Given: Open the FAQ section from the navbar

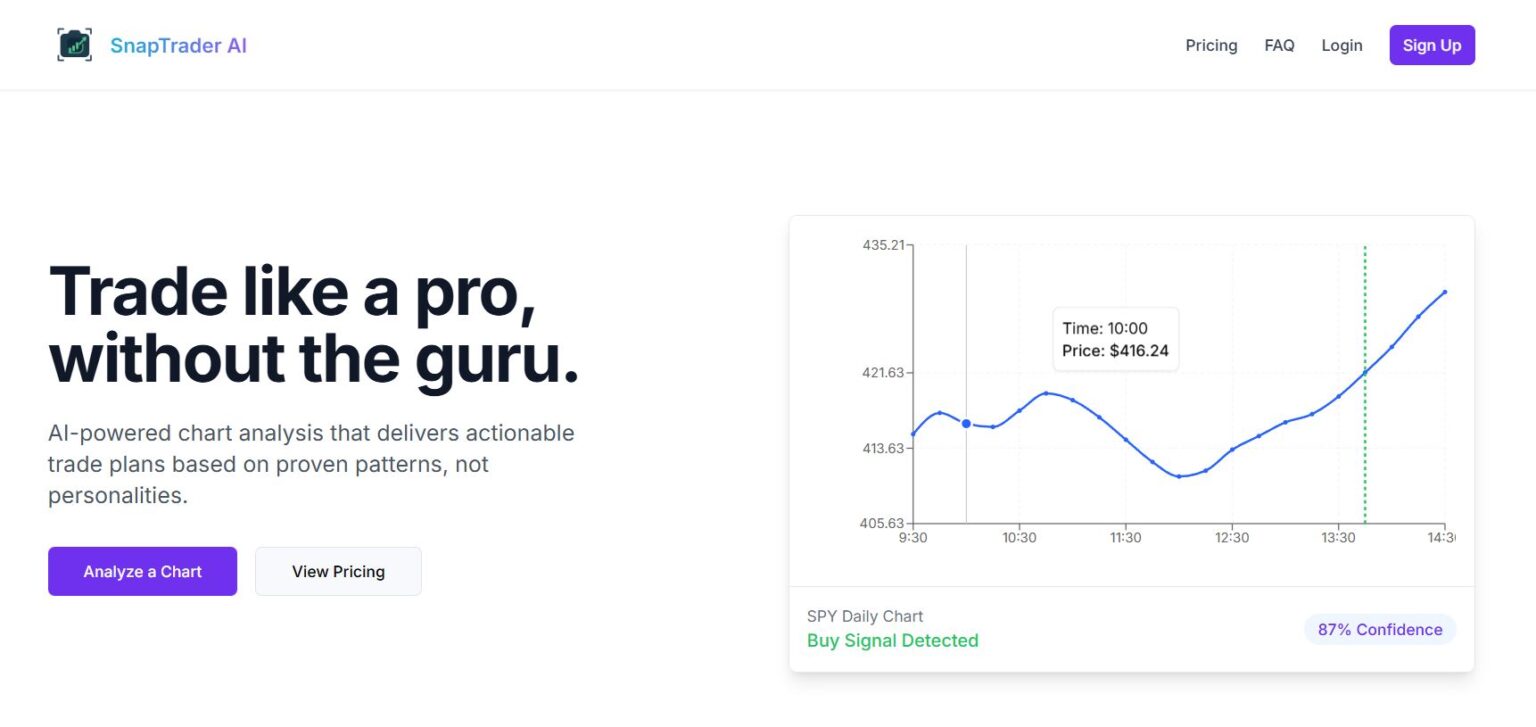Looking at the screenshot, I should (x=1280, y=45).
